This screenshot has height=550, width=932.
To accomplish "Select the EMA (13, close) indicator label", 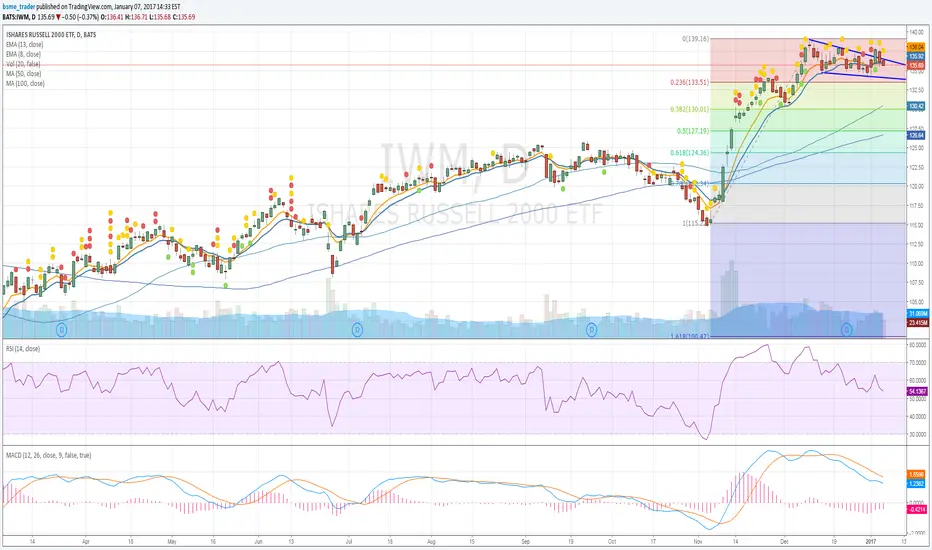I will pyautogui.click(x=24, y=45).
